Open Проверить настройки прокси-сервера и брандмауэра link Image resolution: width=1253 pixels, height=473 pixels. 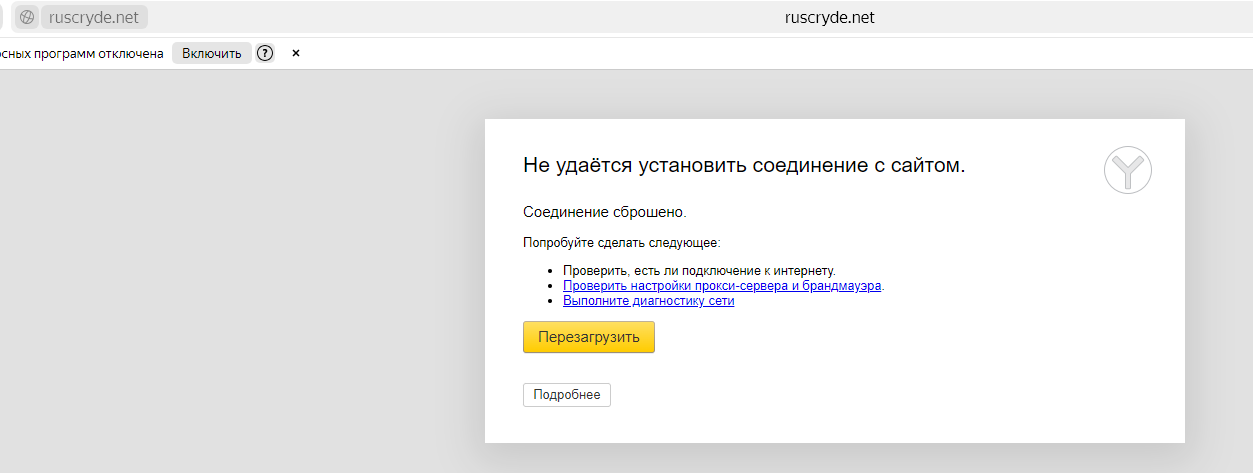(721, 286)
